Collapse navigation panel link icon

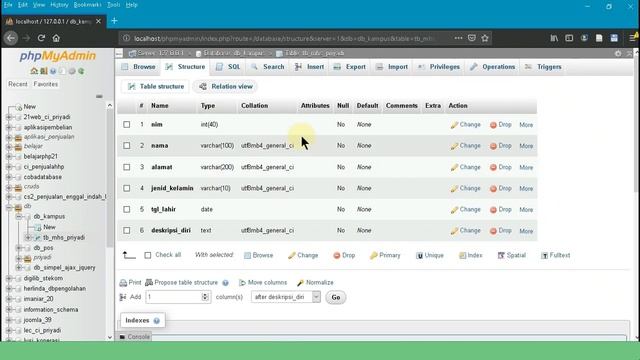click(x=99, y=96)
